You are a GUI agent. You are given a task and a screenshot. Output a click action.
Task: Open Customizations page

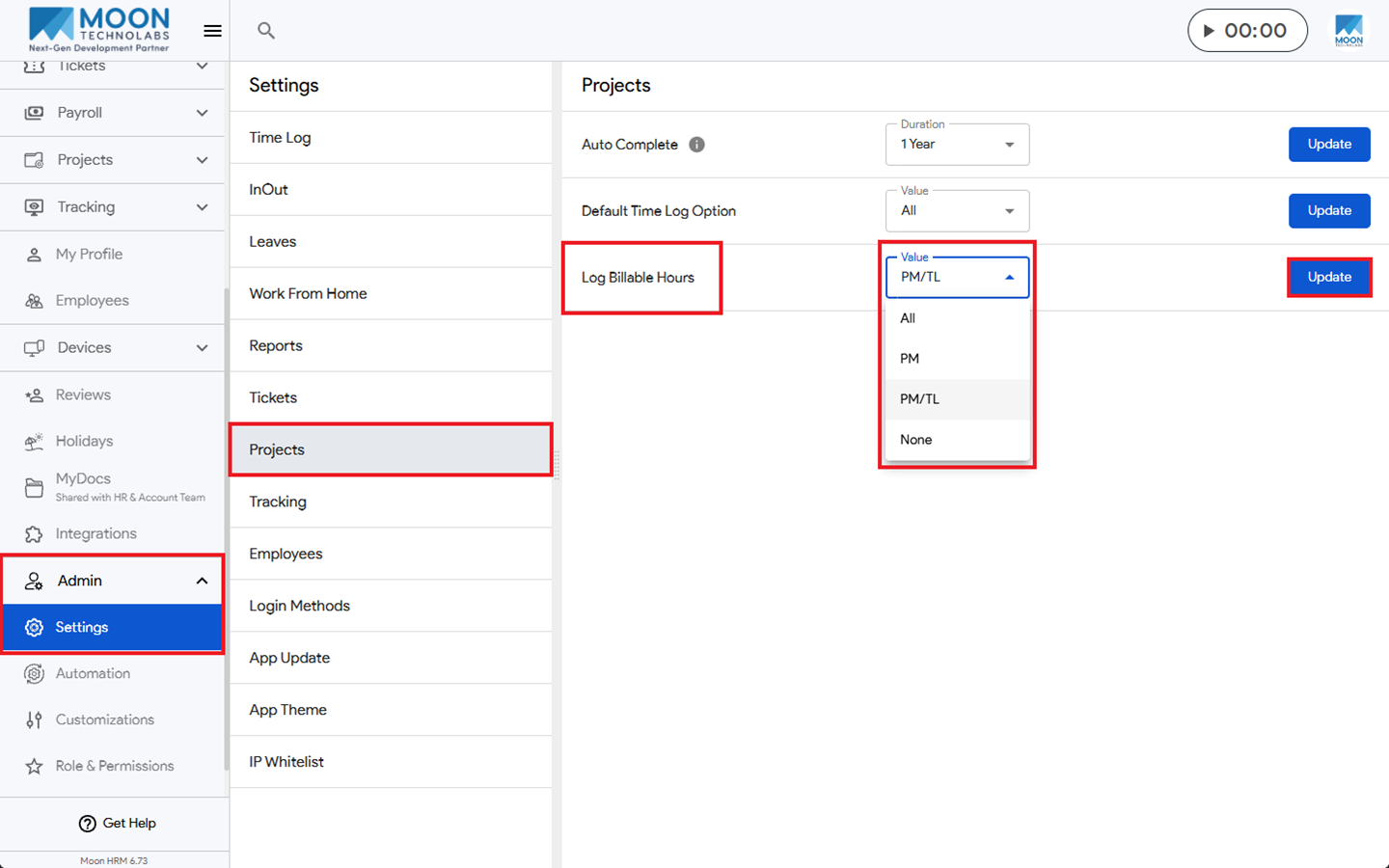pos(112,720)
